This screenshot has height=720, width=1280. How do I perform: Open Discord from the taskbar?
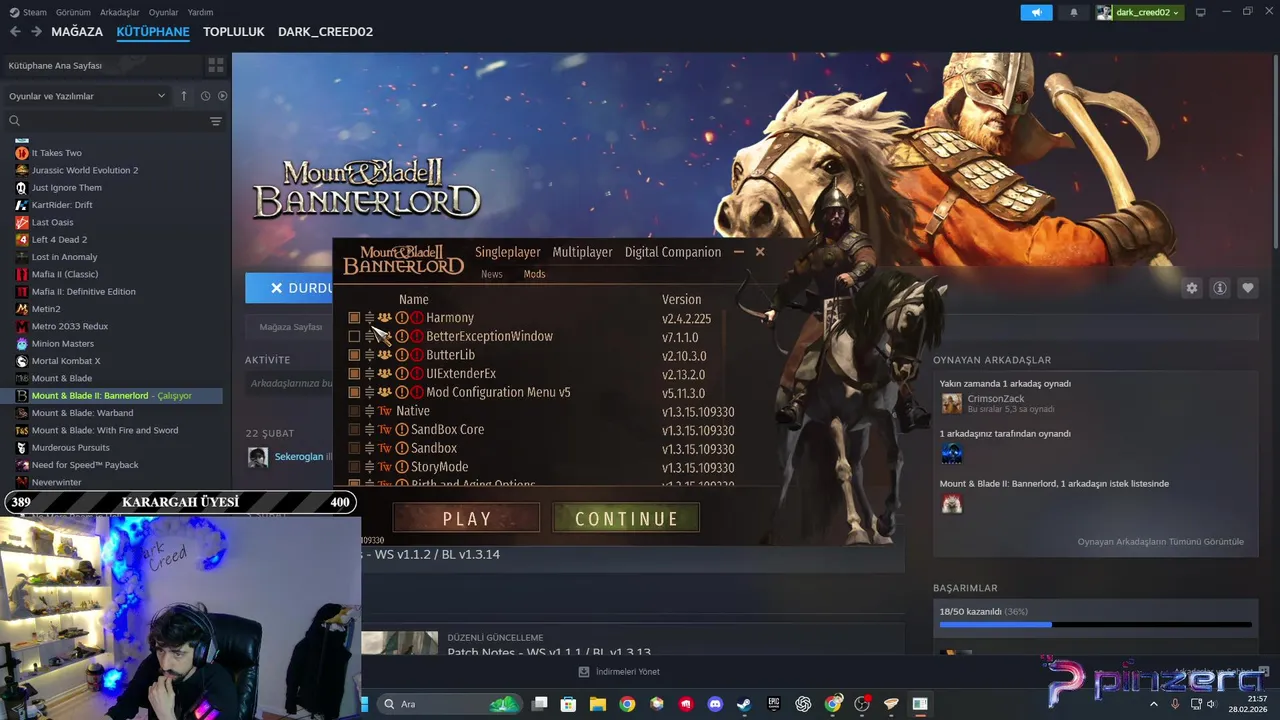(715, 704)
